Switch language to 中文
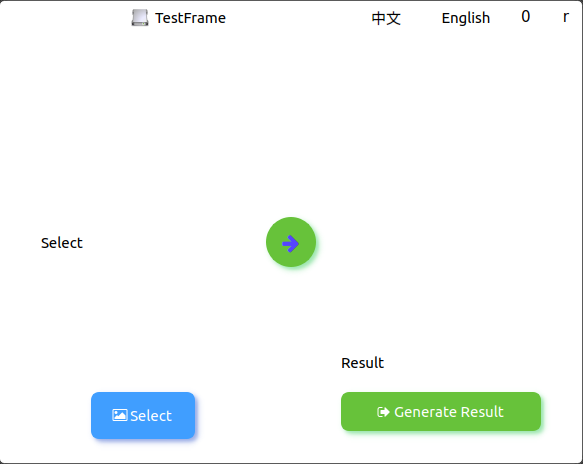The height and width of the screenshot is (464, 583). click(x=386, y=18)
